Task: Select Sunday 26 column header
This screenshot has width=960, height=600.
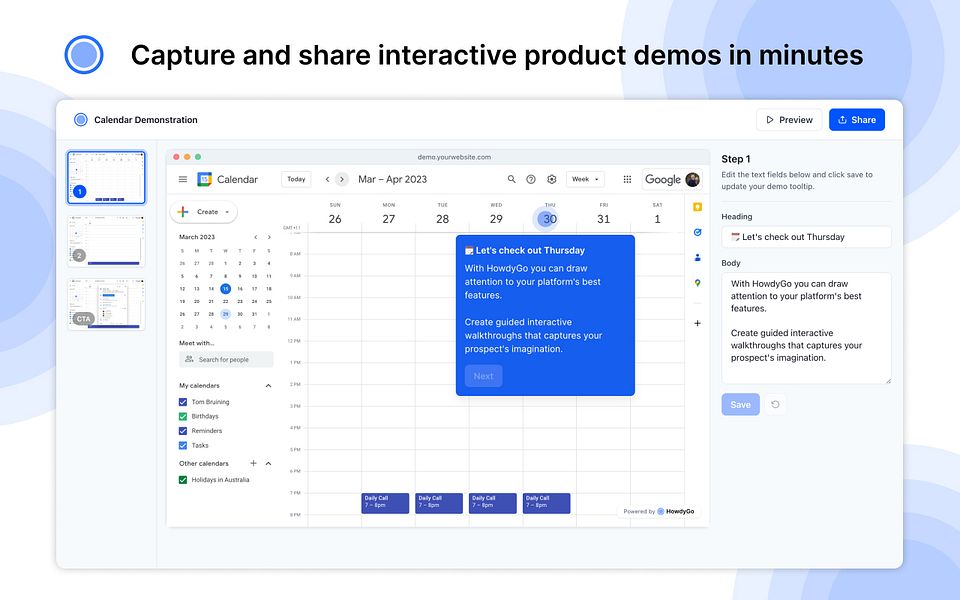Action: pyautogui.click(x=335, y=215)
